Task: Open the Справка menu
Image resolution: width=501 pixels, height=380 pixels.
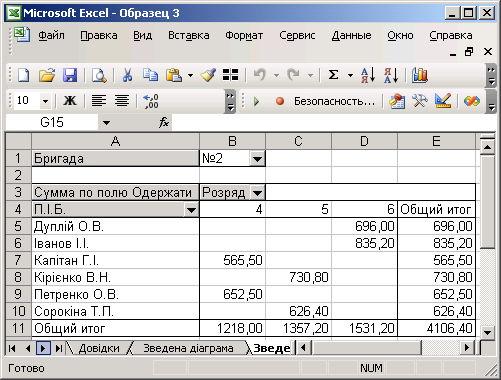Action: [451, 35]
